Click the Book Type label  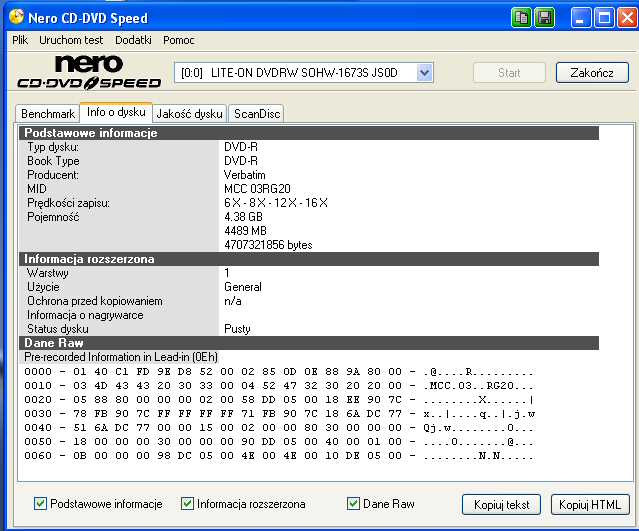point(53,161)
